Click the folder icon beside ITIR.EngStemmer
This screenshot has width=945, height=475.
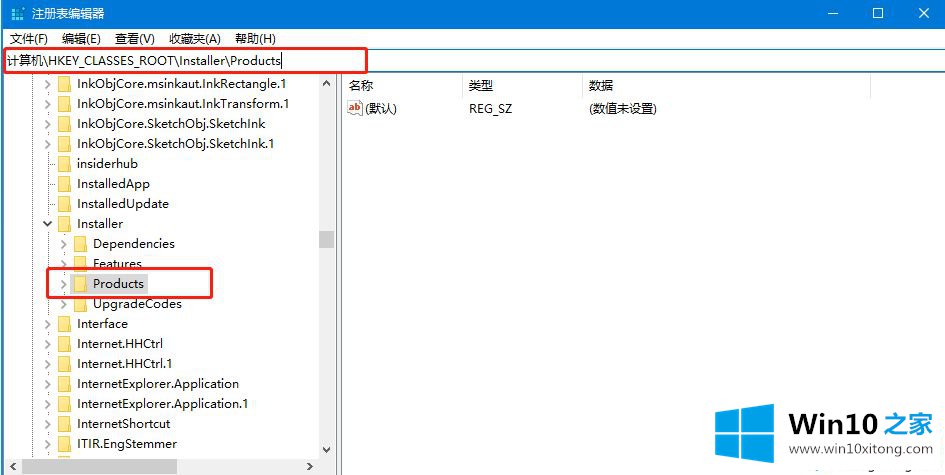tap(65, 444)
